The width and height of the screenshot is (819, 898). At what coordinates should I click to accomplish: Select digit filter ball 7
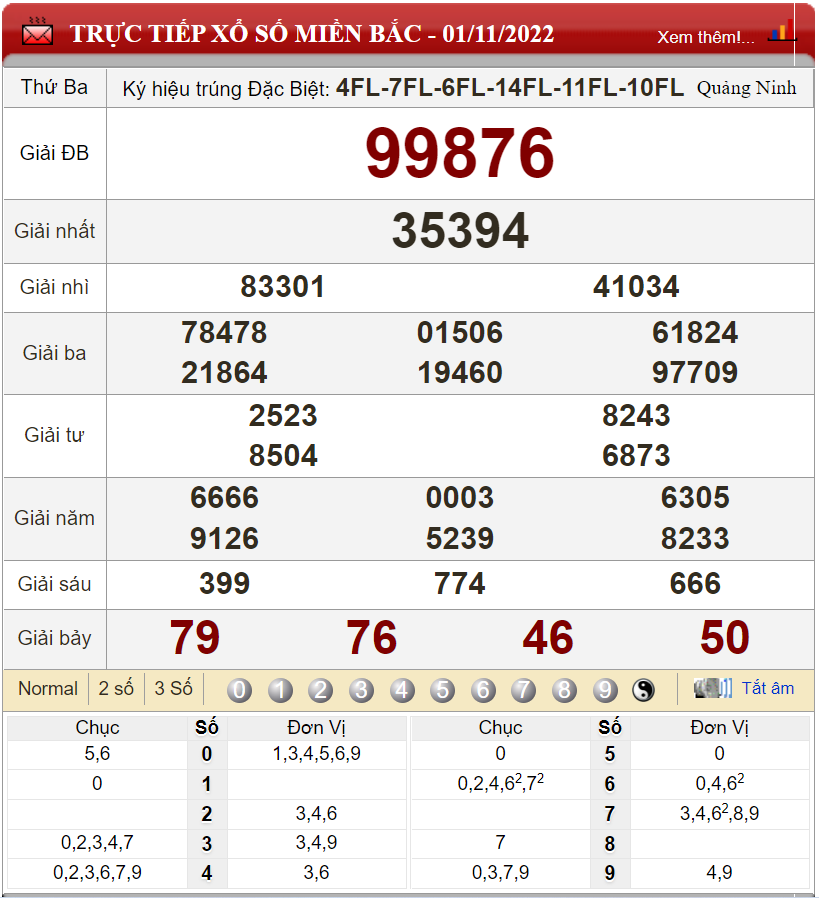click(523, 690)
